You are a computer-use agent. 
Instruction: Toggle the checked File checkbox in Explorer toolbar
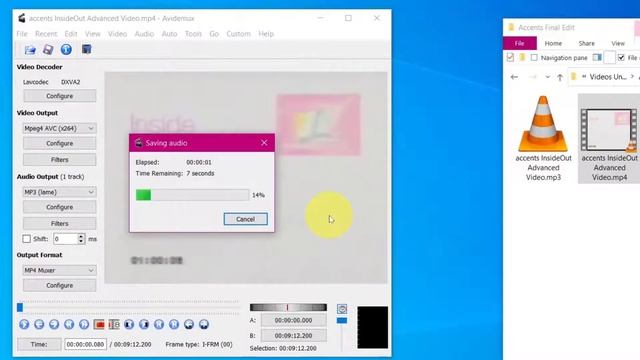tap(621, 58)
